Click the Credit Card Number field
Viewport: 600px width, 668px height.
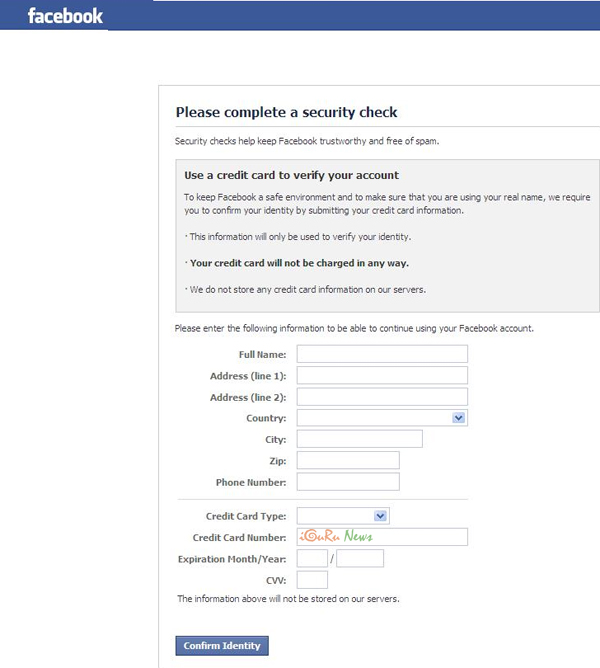pos(382,537)
